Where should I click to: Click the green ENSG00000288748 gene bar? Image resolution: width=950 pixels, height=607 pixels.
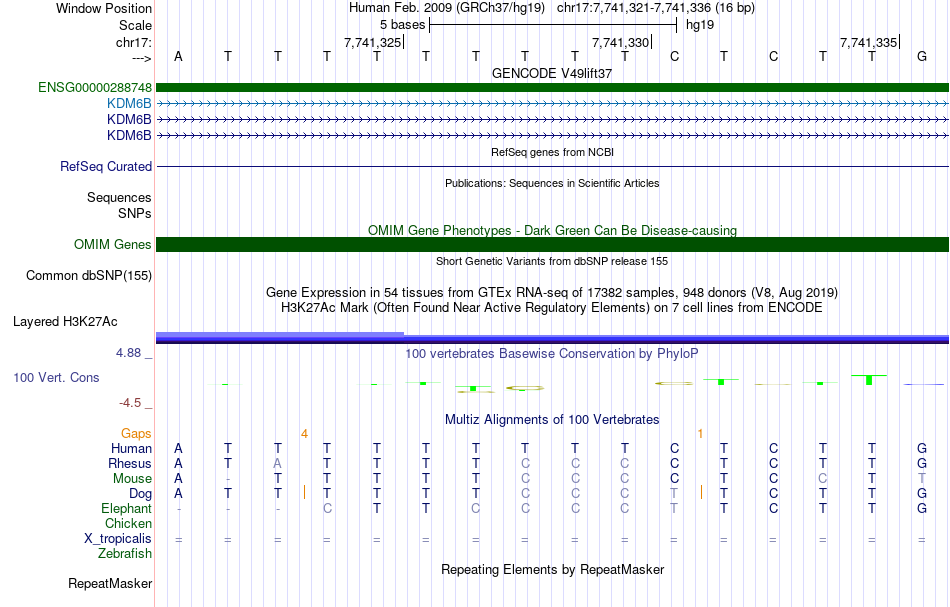[552, 88]
